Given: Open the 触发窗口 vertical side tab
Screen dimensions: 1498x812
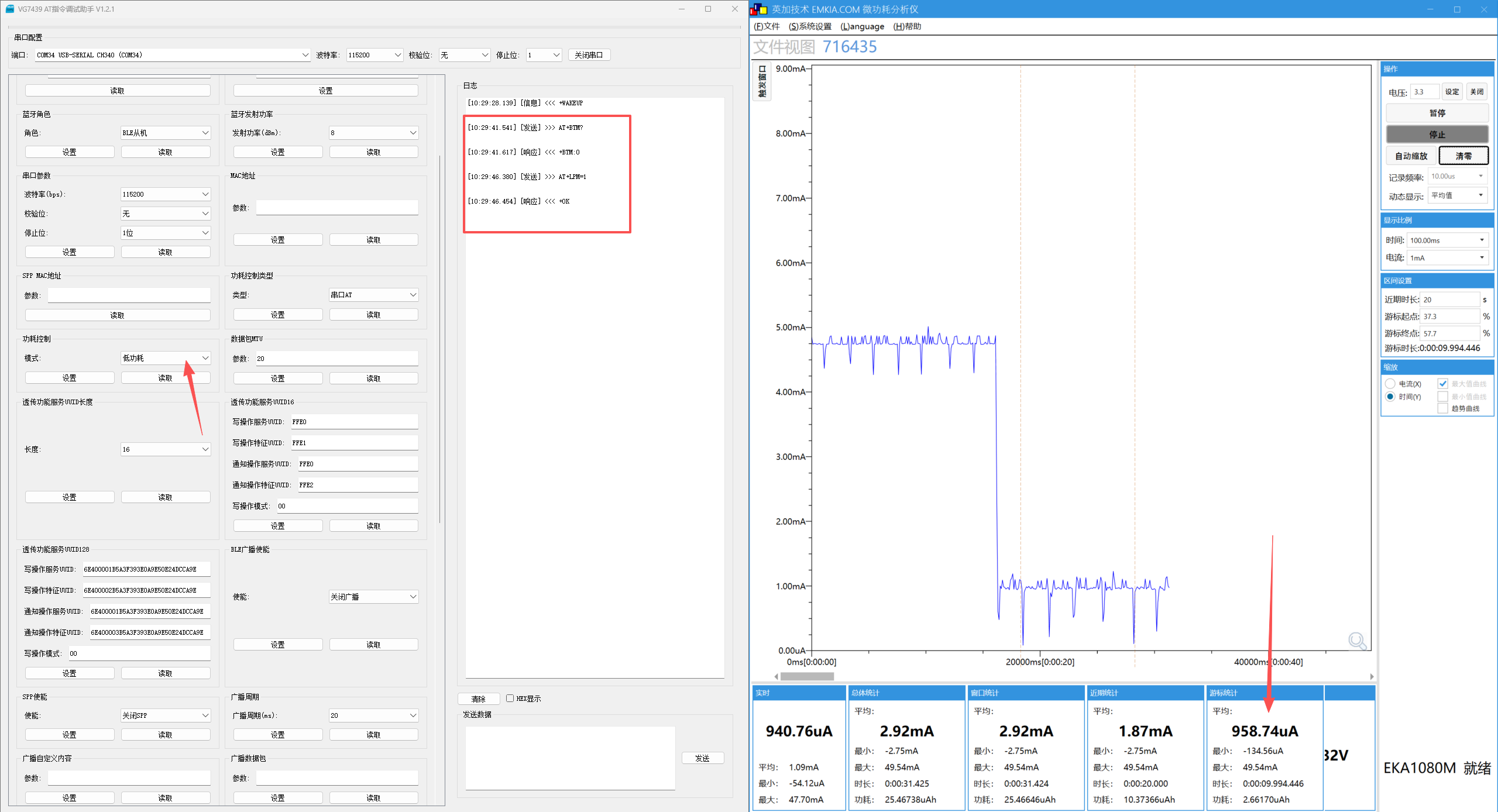Looking at the screenshot, I should pyautogui.click(x=762, y=82).
